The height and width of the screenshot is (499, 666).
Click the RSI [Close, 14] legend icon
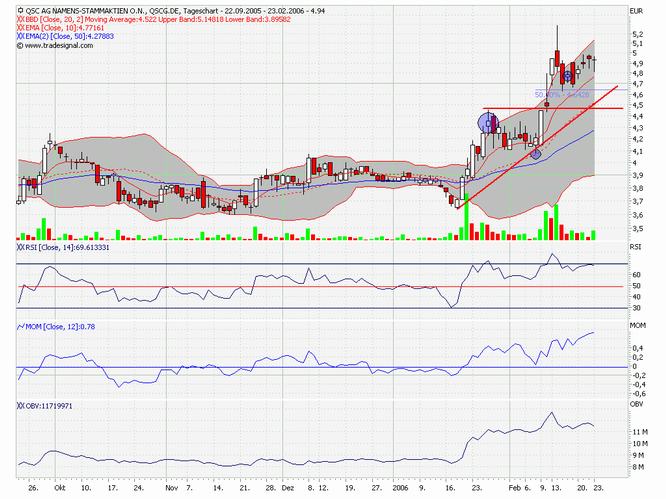tap(20, 247)
